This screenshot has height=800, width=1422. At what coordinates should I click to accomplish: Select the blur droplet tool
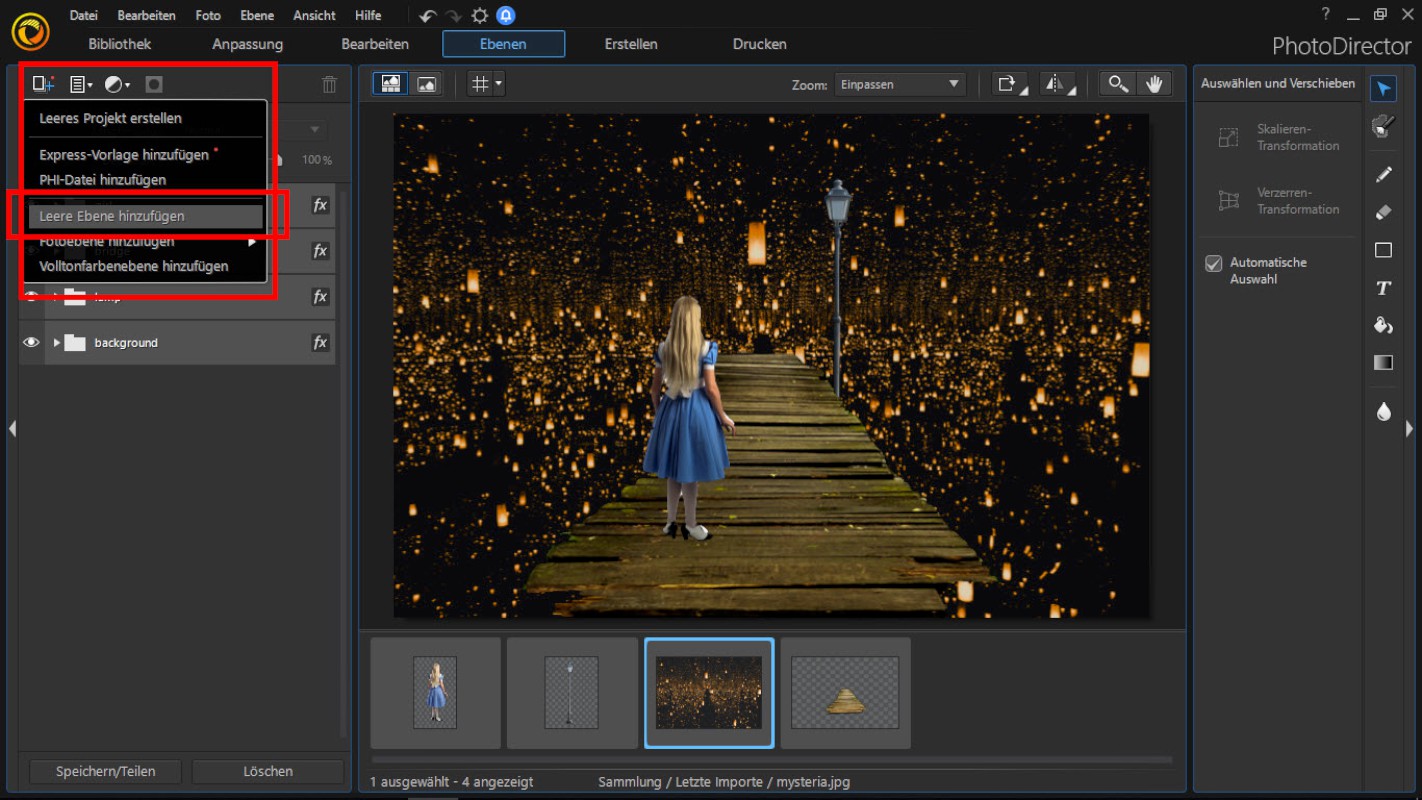point(1384,411)
